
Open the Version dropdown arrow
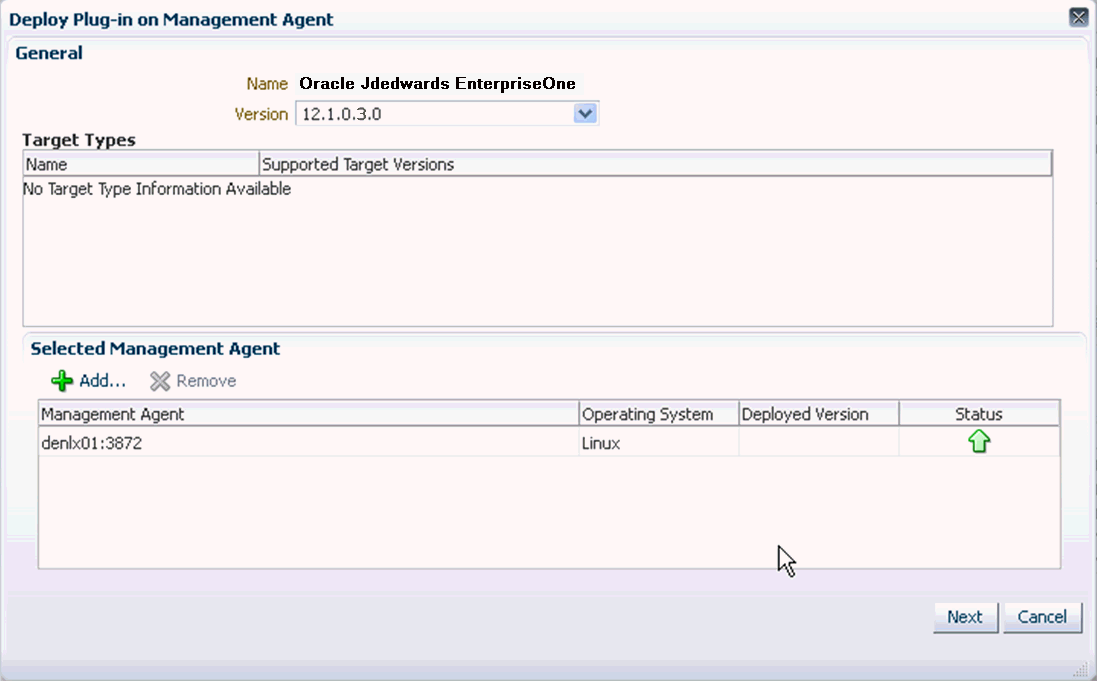pyautogui.click(x=585, y=113)
